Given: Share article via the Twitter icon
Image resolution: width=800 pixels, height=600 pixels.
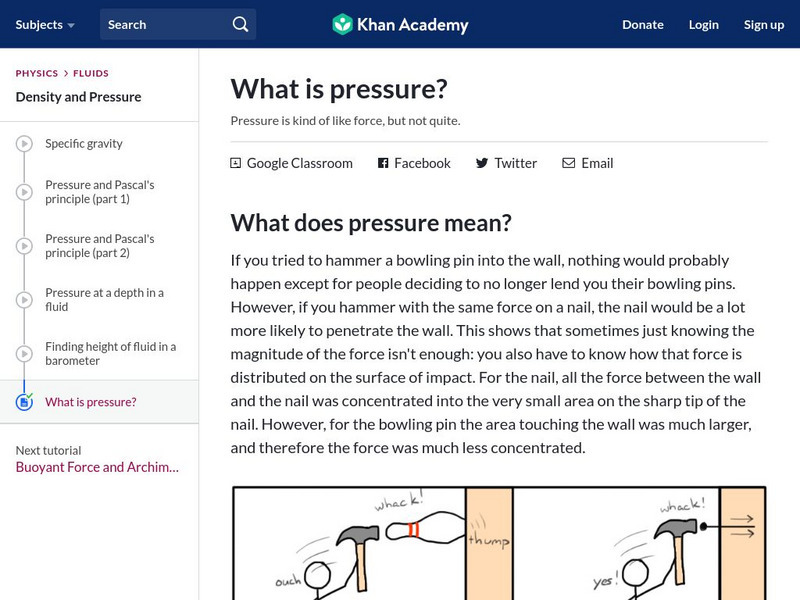Looking at the screenshot, I should 481,163.
